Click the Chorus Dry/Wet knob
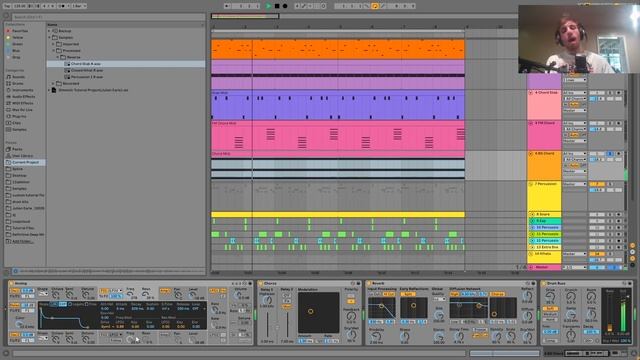The width and height of the screenshot is (640, 360). click(x=351, y=335)
